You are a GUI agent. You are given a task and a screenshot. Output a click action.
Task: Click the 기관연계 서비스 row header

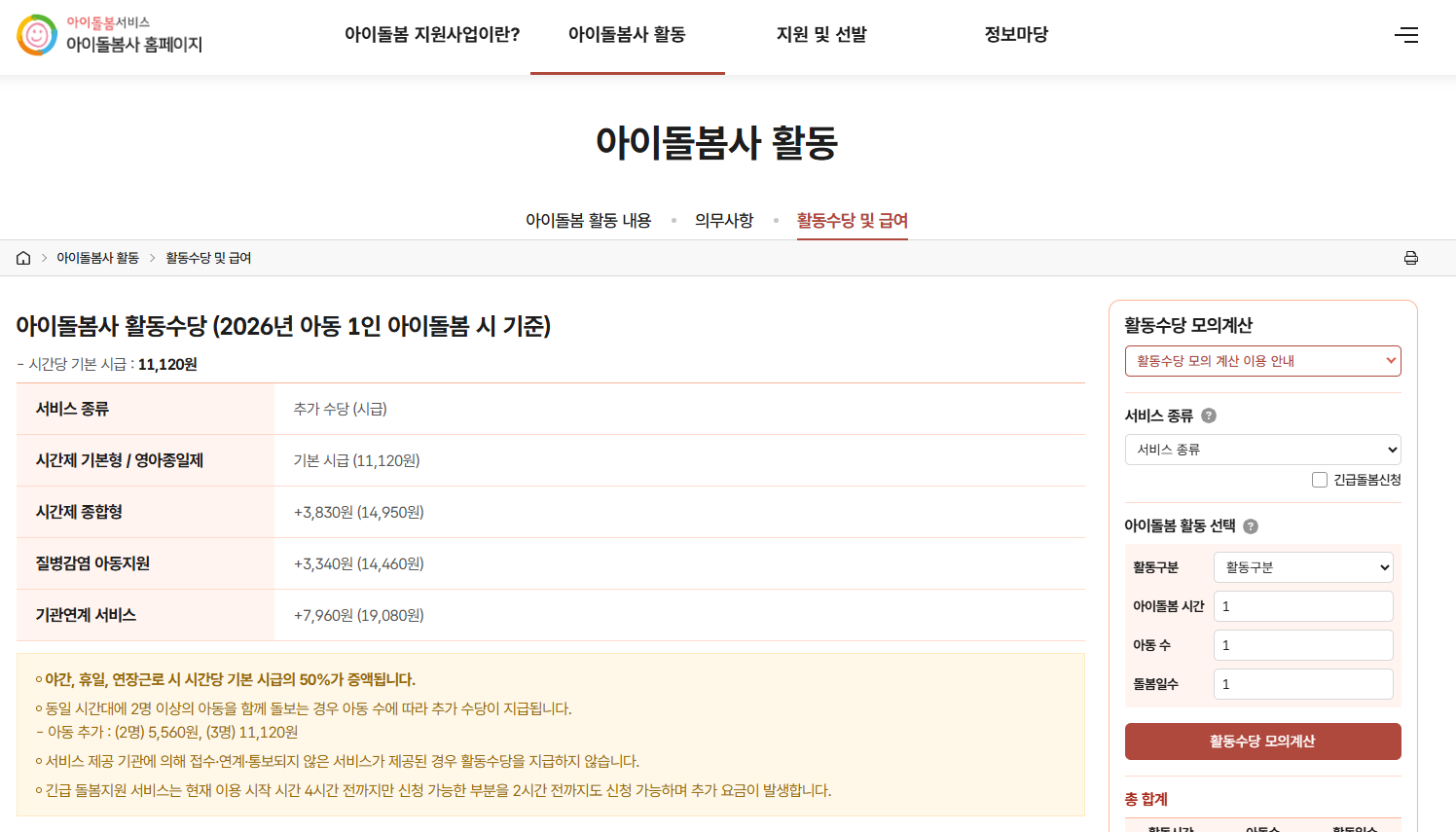[x=145, y=615]
